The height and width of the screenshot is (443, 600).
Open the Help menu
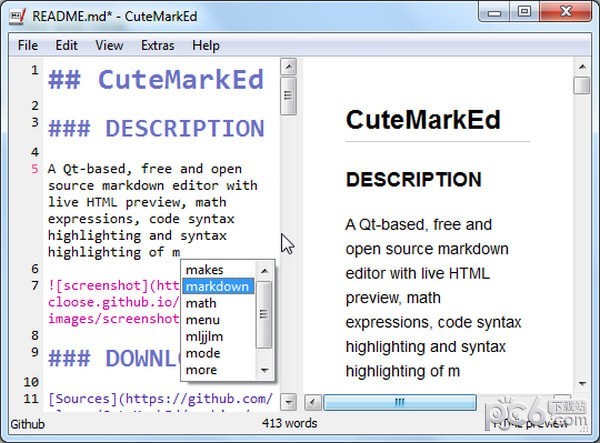[x=206, y=45]
